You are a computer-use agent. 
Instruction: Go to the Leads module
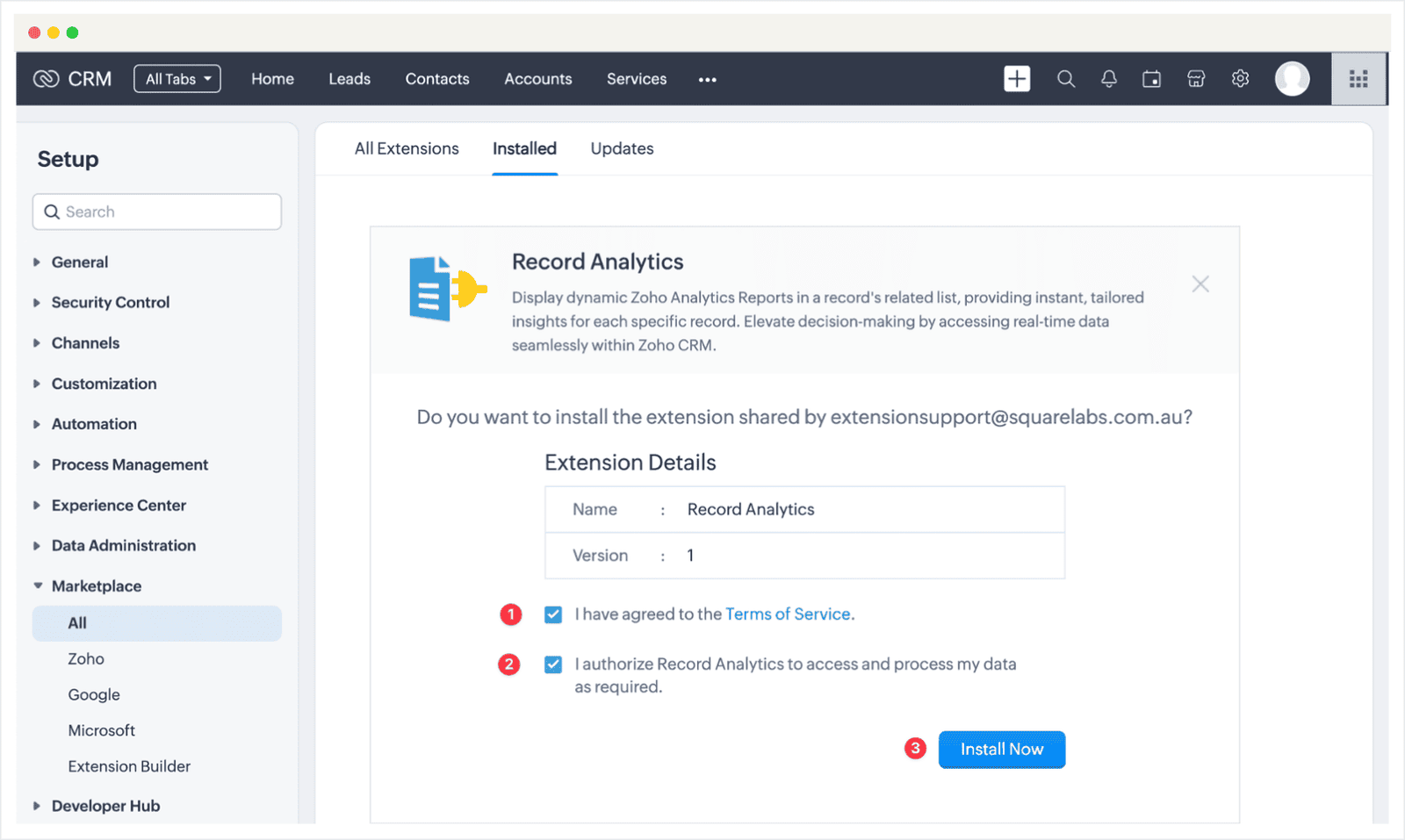pyautogui.click(x=349, y=79)
